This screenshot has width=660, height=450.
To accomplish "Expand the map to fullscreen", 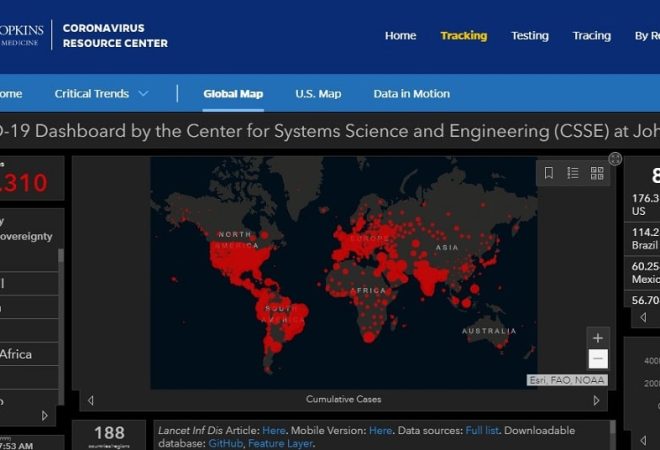I will (x=615, y=159).
